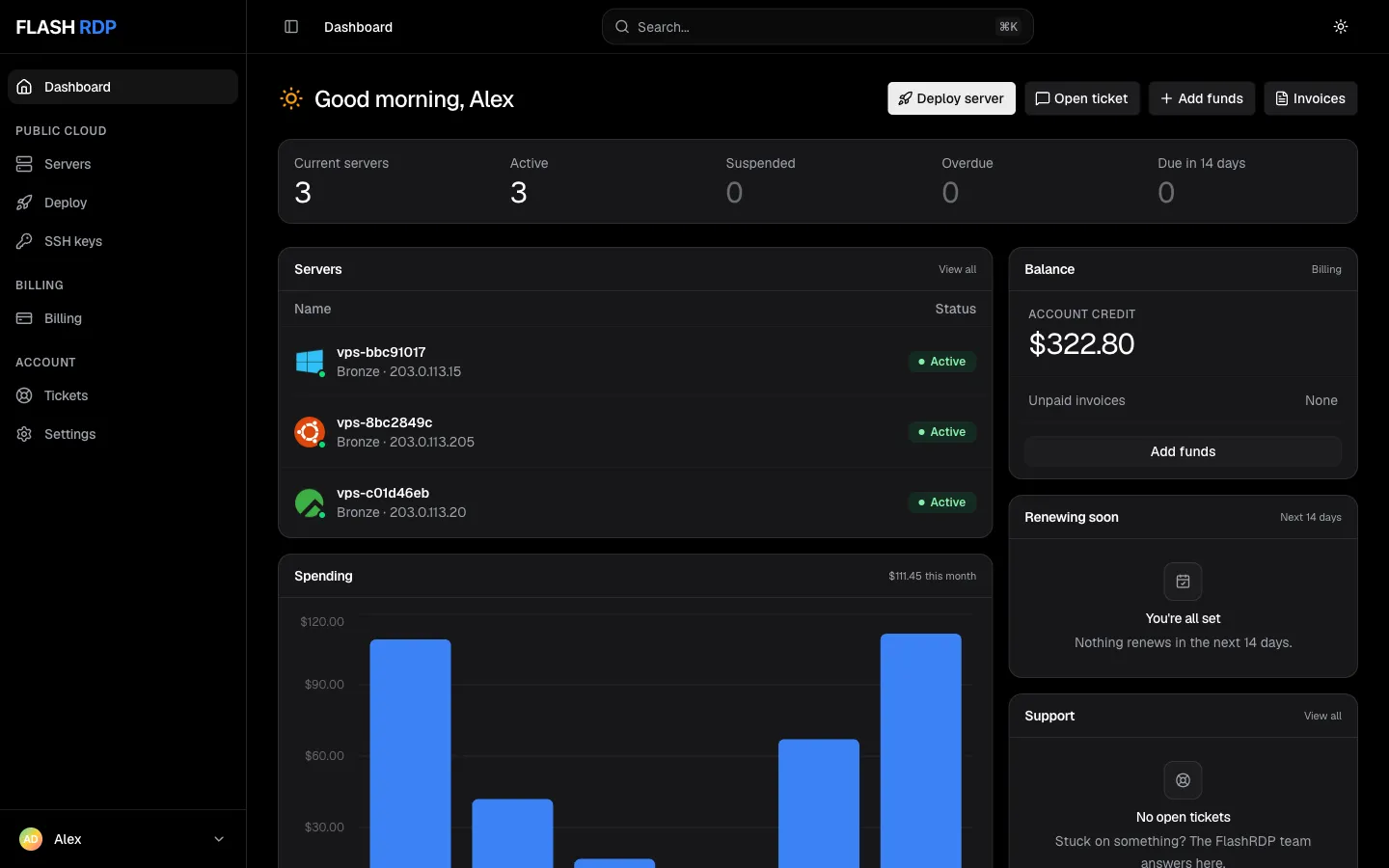Click the calendar icon in Renewing soon
Screen dimensions: 1389x868
pos(1184,582)
